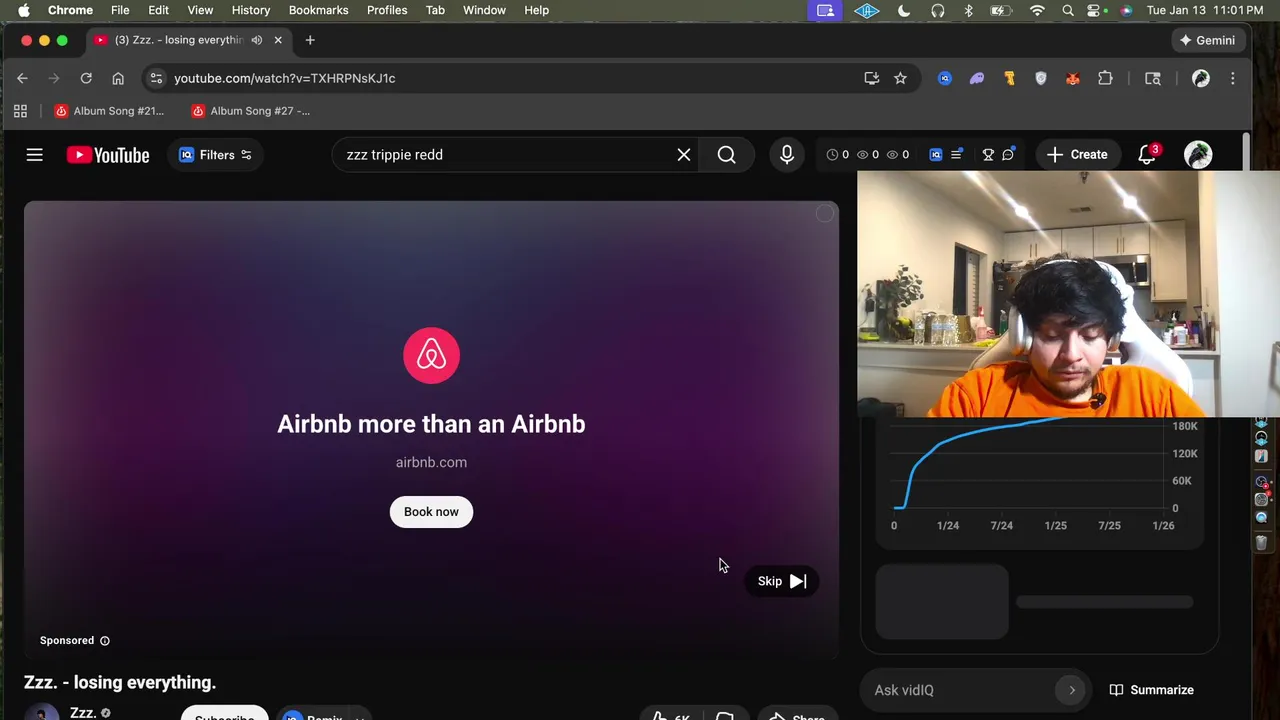Bookmark this page with the star
This screenshot has height=720, width=1280.
[900, 78]
